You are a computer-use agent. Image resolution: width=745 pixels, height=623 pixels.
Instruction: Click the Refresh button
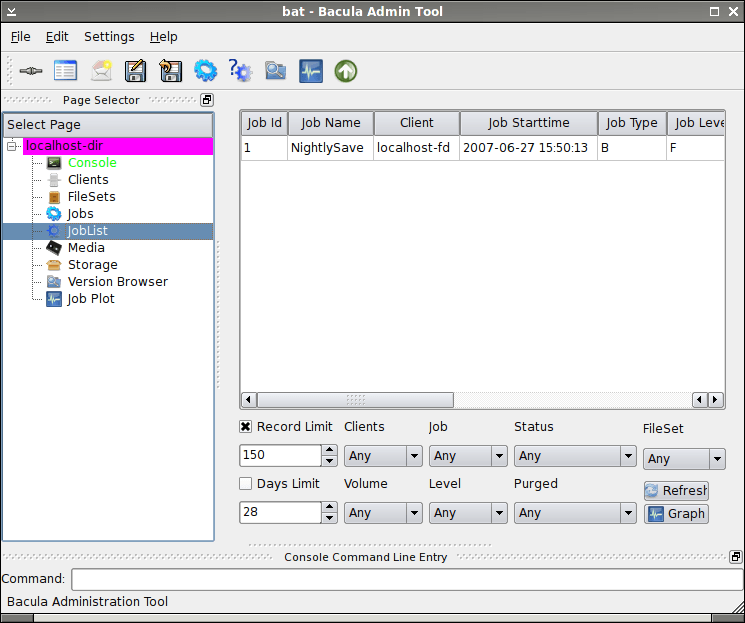coord(676,490)
